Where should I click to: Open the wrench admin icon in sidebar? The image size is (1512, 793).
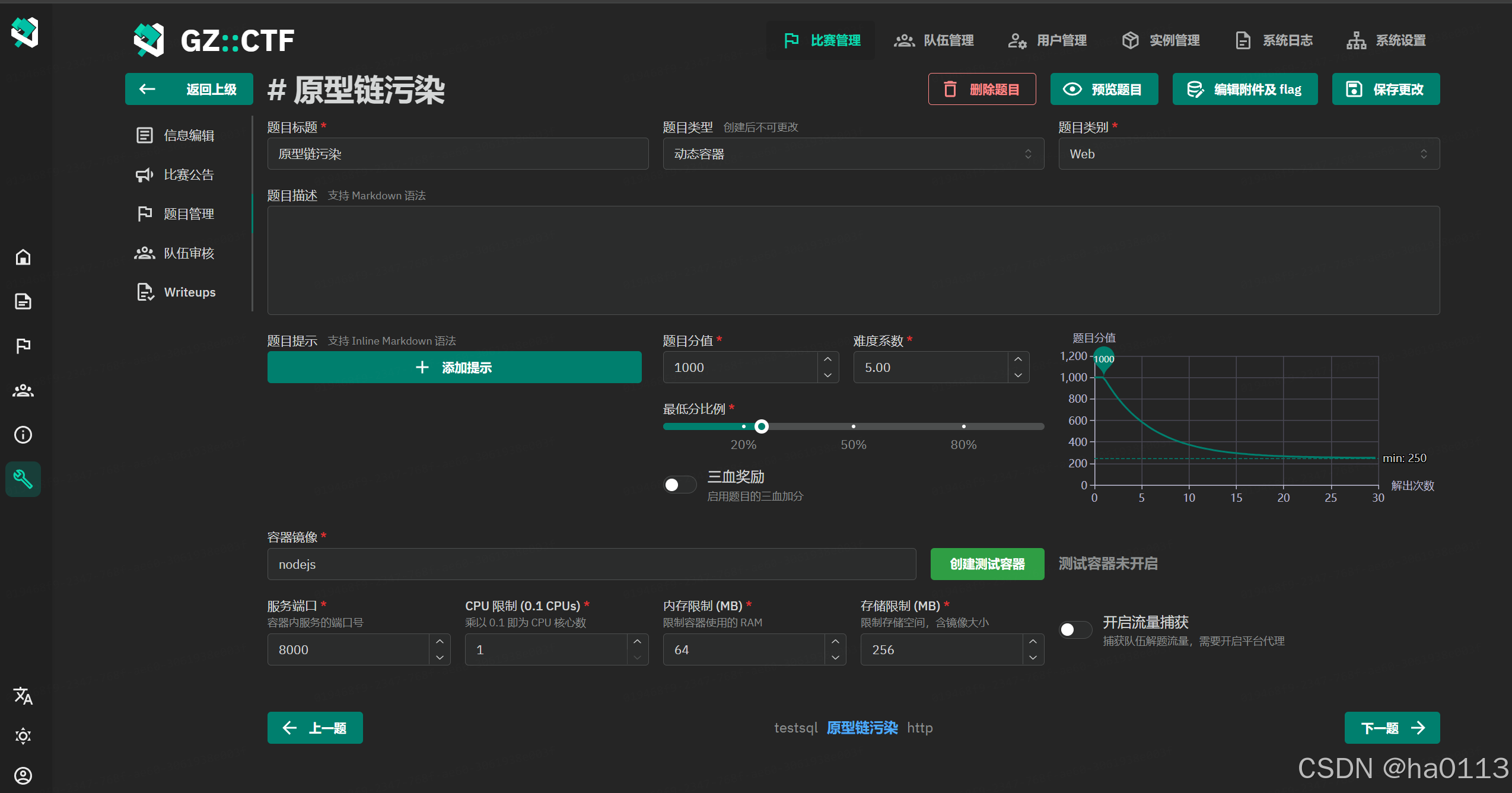23,479
